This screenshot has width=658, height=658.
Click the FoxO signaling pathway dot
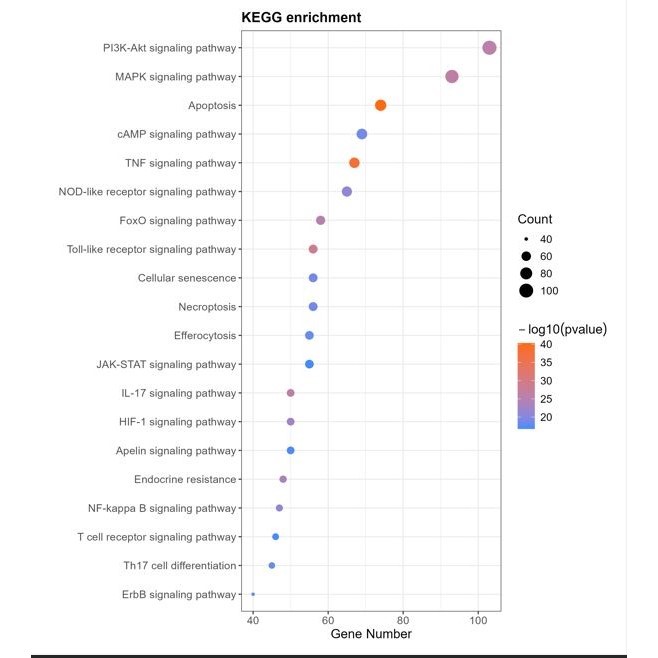[320, 220]
